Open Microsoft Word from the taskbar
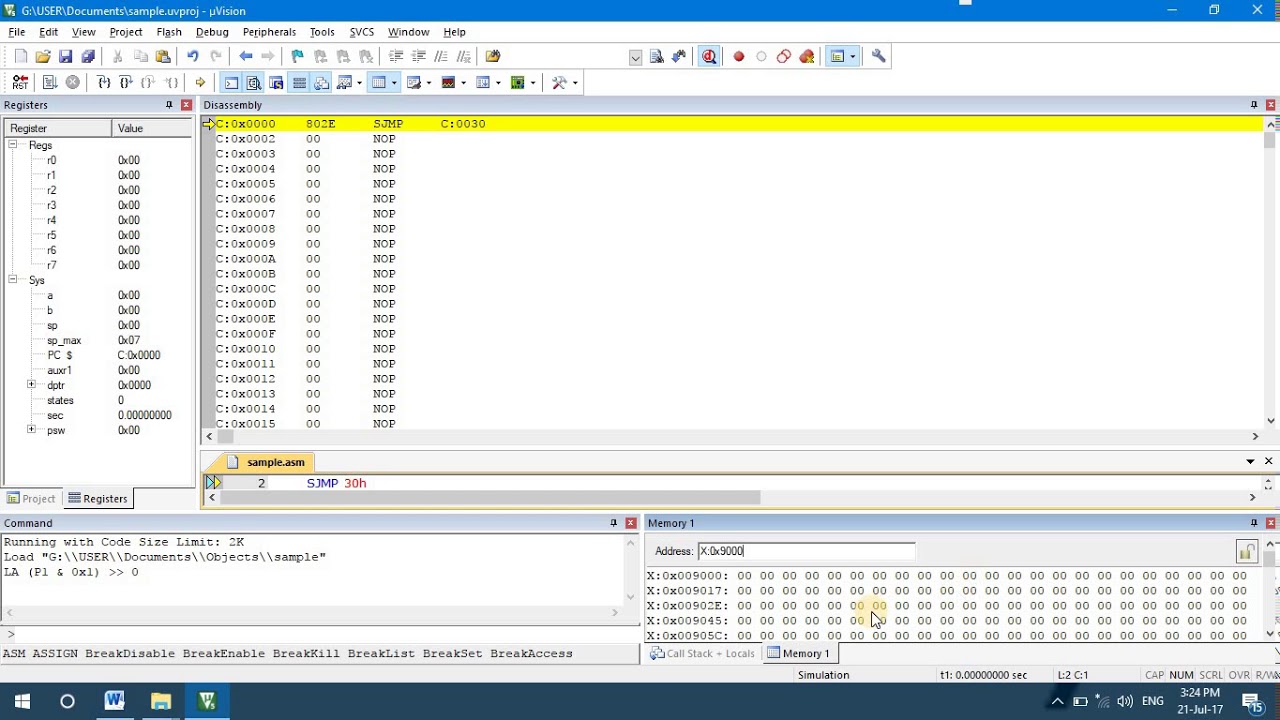This screenshot has width=1280, height=720. pos(114,701)
